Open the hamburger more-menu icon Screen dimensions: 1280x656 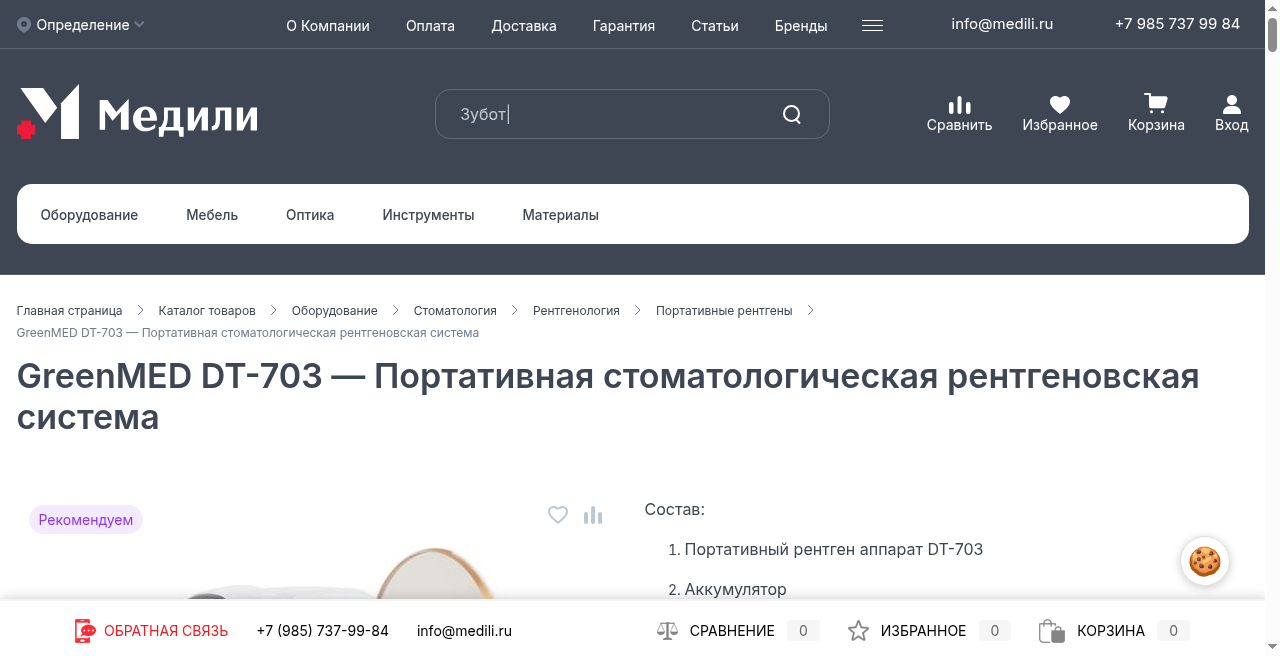coord(872,26)
